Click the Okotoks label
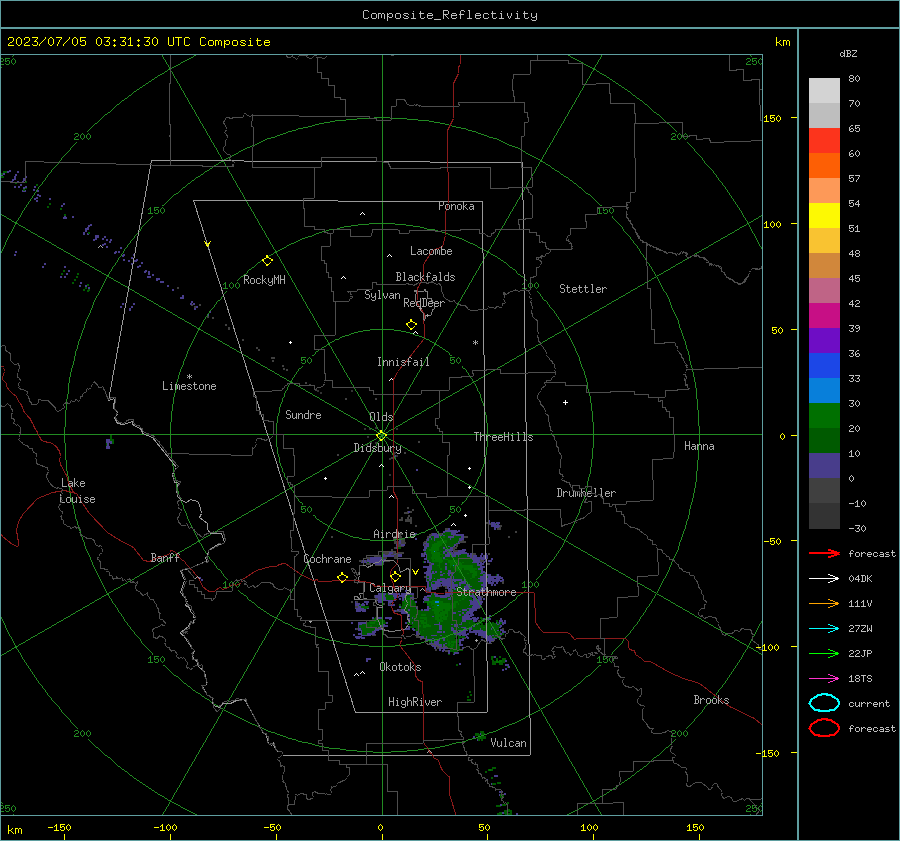The image size is (900, 841). [x=400, y=667]
